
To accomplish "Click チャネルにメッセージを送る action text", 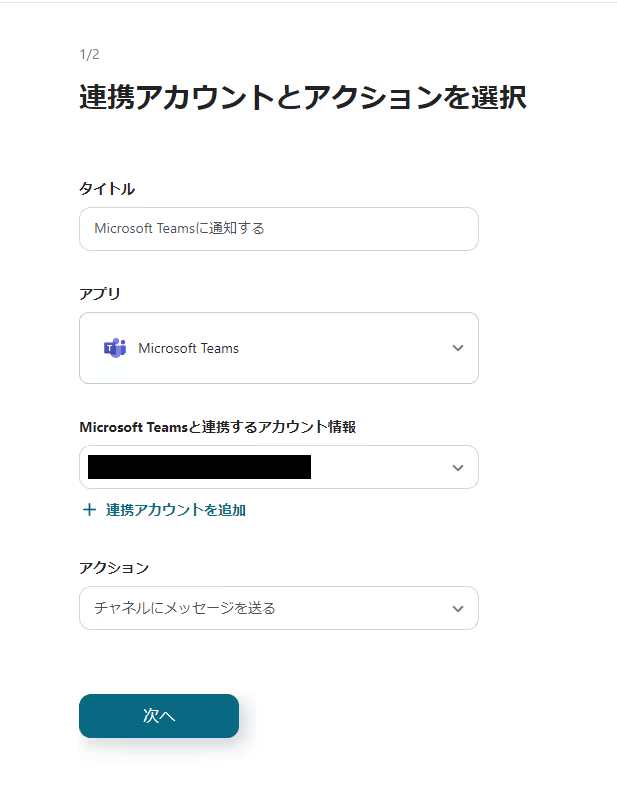I will point(185,608).
